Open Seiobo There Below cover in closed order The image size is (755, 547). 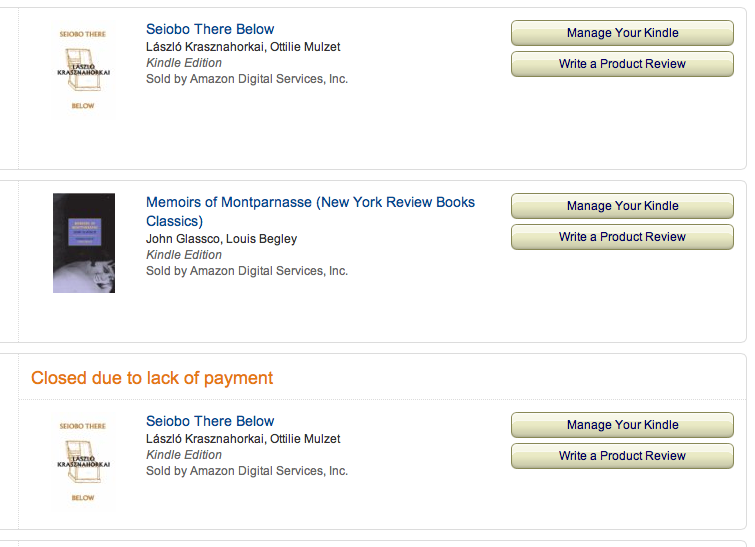(84, 462)
